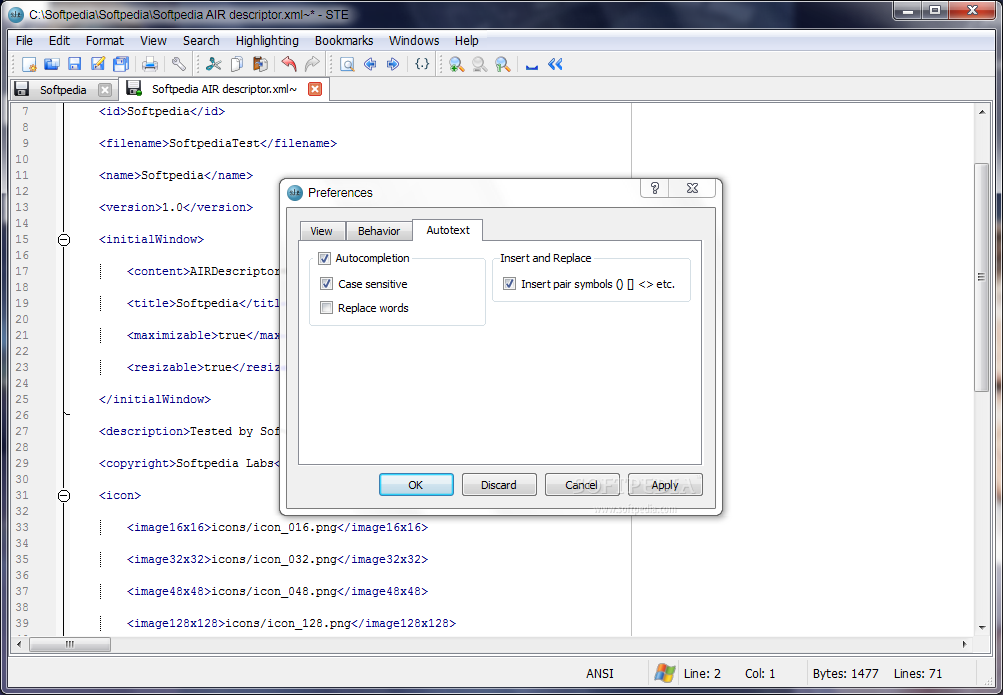
Task: Click line number 33 in the gutter
Action: [x=22, y=527]
